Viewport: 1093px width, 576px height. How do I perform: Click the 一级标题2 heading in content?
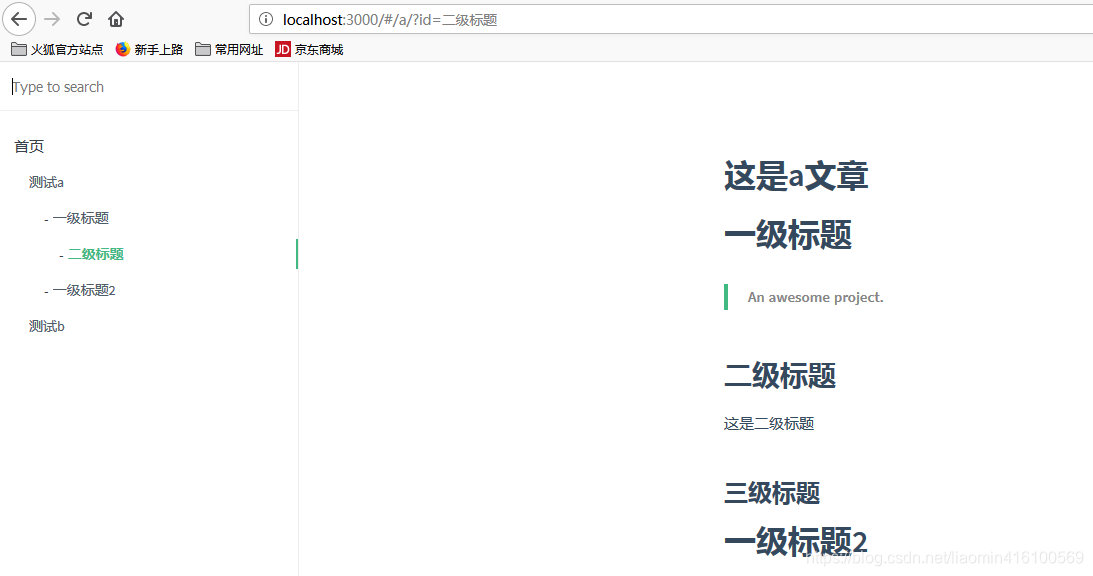[x=795, y=542]
